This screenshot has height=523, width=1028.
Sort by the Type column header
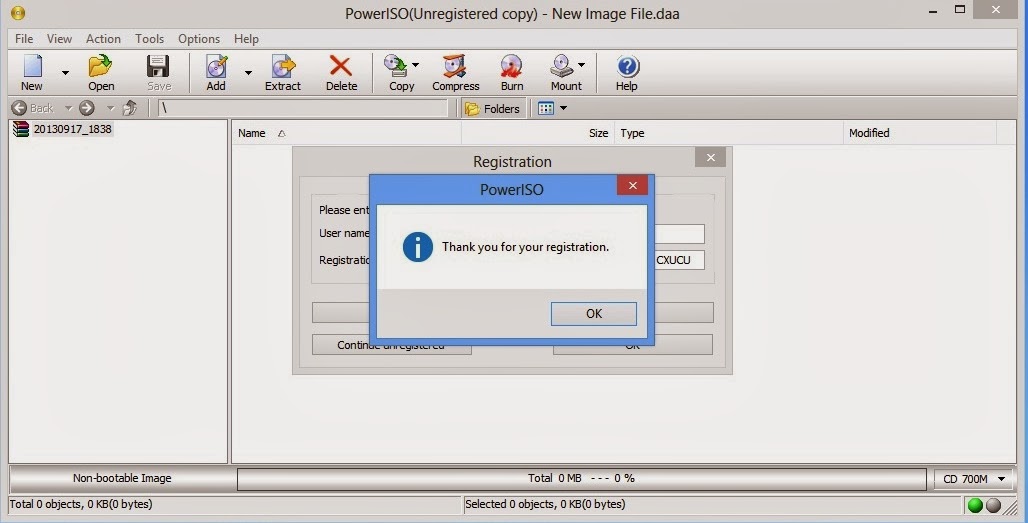pyautogui.click(x=728, y=133)
